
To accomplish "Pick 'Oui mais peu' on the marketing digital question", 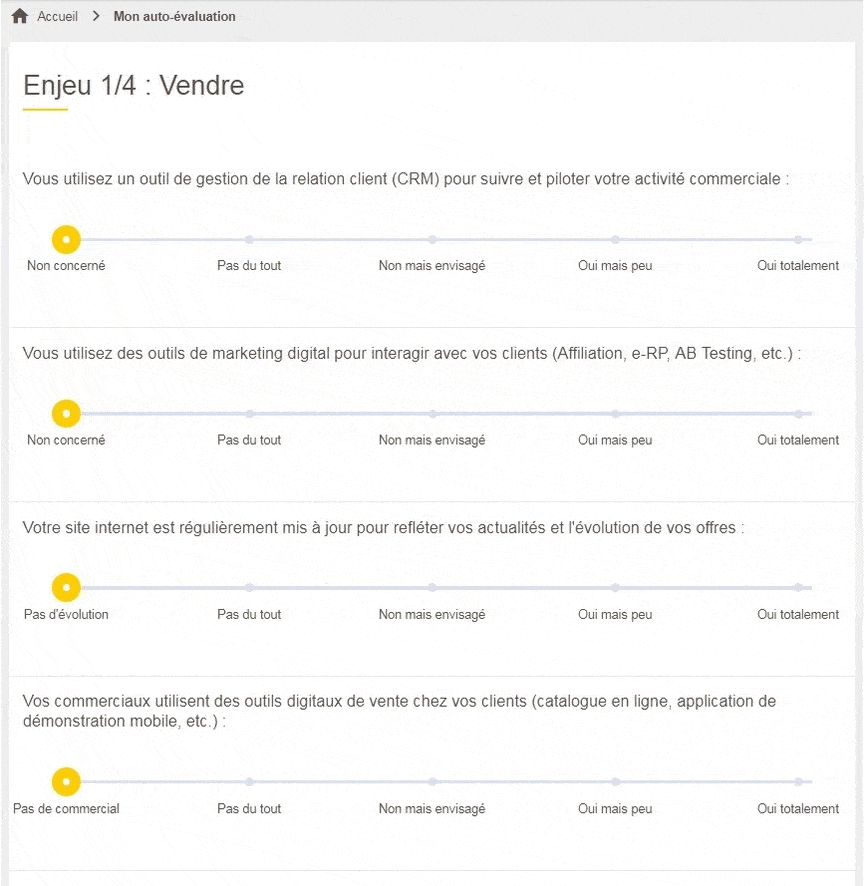I will click(614, 413).
